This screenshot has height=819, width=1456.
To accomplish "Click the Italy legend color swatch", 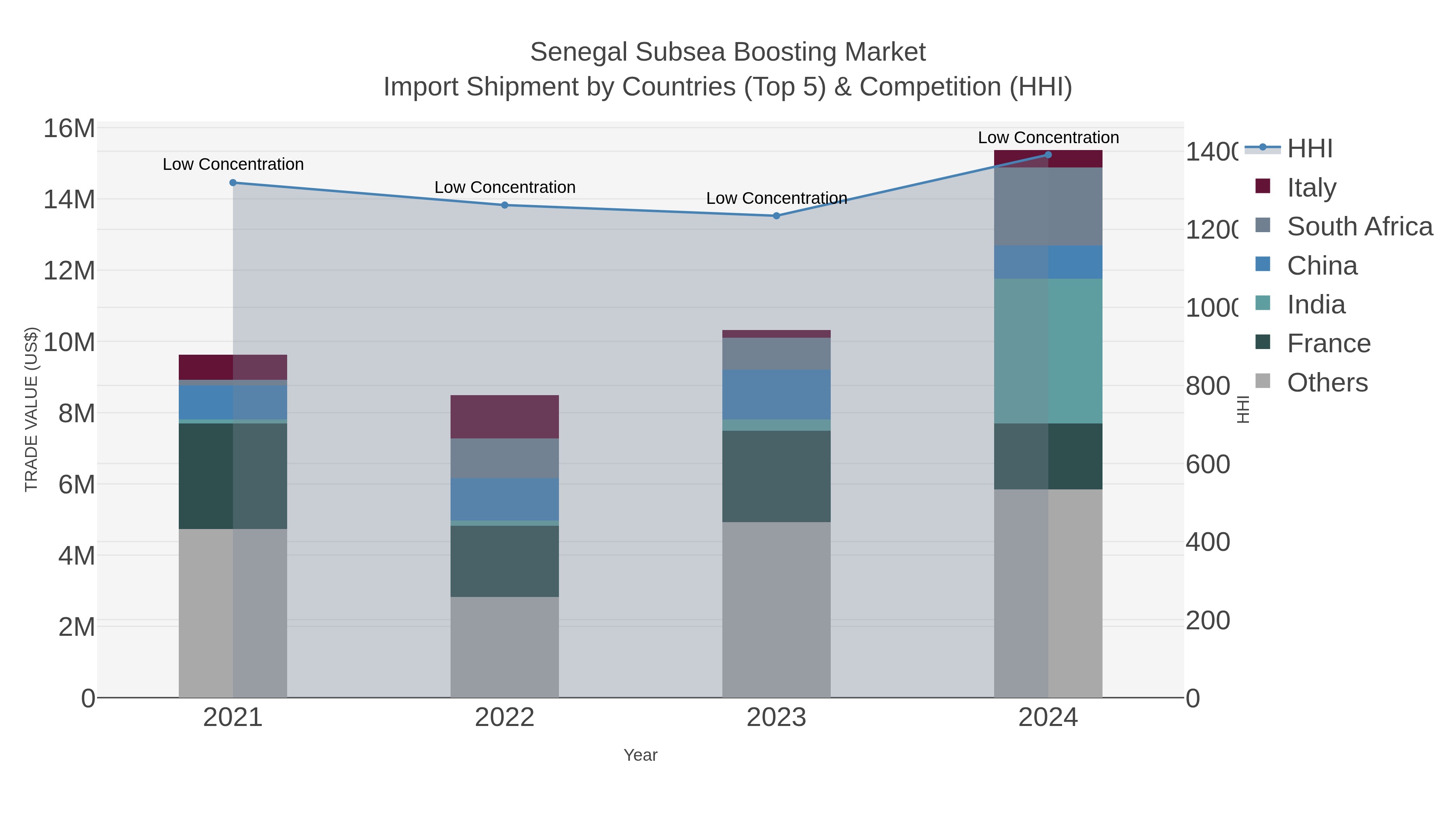I will pyautogui.click(x=1263, y=186).
